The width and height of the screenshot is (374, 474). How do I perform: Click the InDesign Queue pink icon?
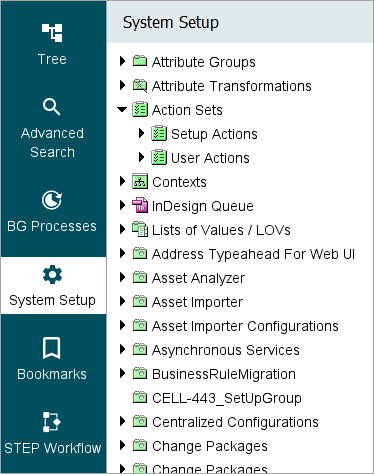click(x=140, y=206)
